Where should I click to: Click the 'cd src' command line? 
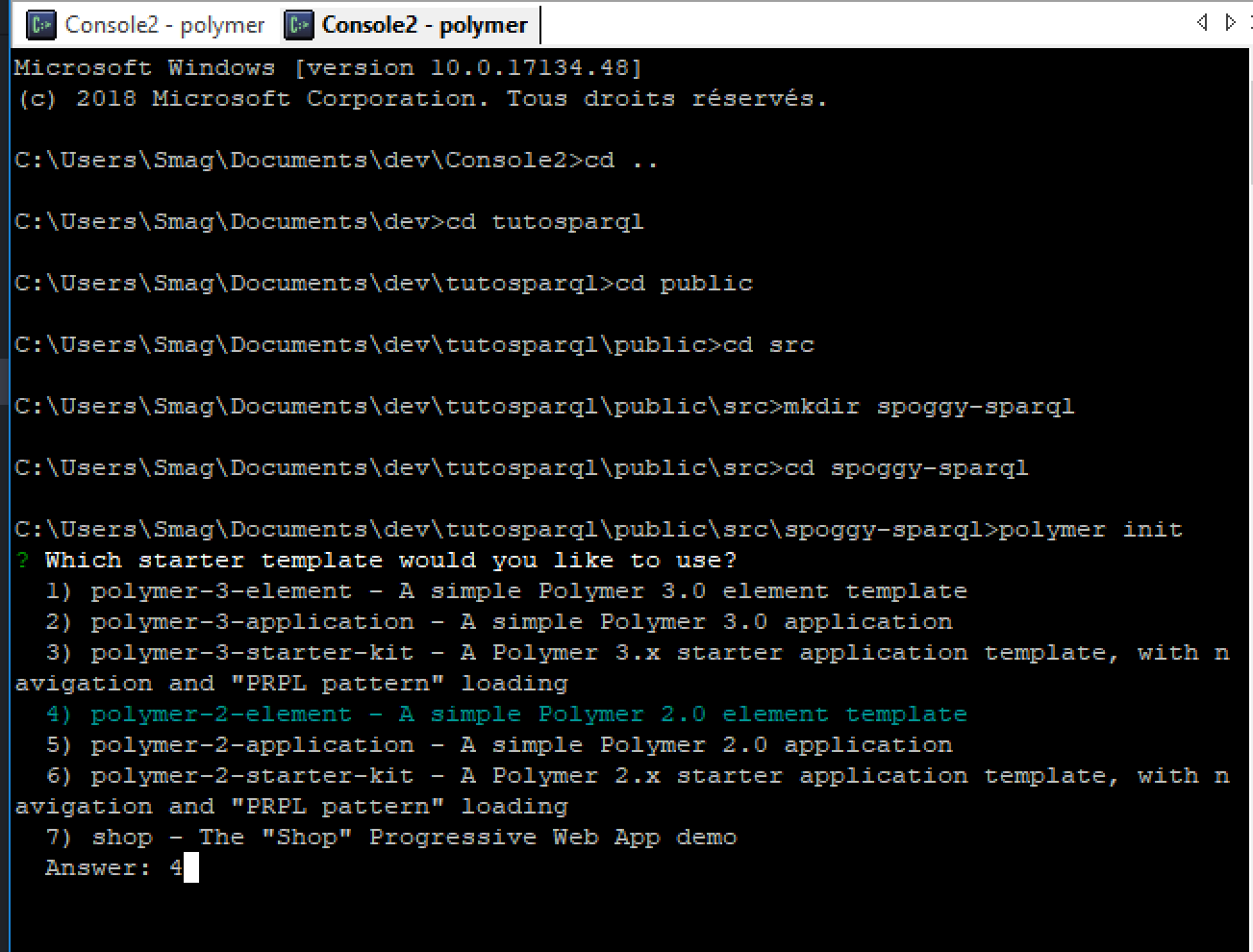tap(414, 345)
